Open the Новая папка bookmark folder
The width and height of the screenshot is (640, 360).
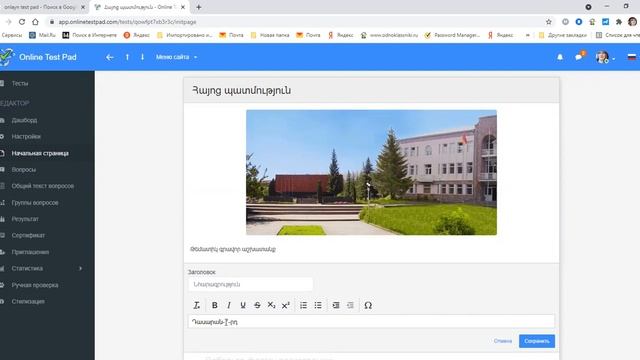point(270,35)
